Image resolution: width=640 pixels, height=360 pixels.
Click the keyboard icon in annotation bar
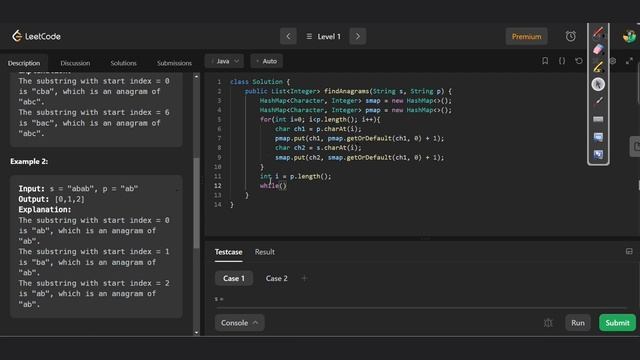pos(598,119)
